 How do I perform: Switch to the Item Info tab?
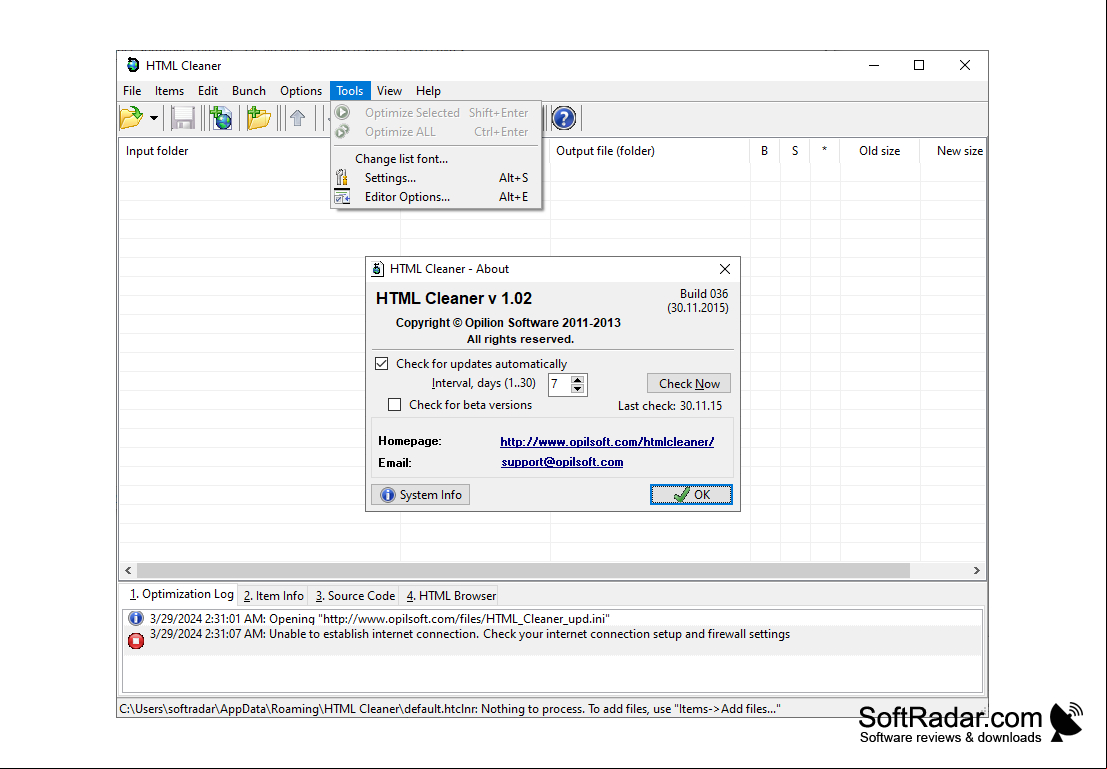click(273, 596)
